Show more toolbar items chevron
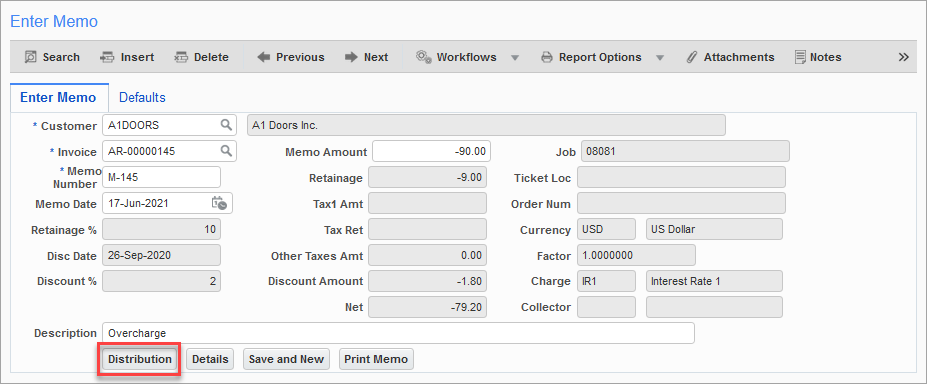The height and width of the screenshot is (384, 927). click(x=903, y=57)
